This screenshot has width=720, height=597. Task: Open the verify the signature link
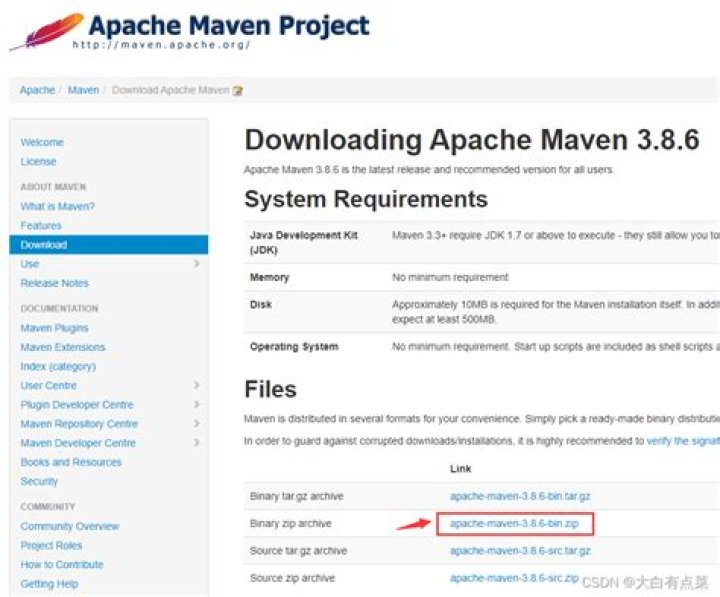click(683, 441)
